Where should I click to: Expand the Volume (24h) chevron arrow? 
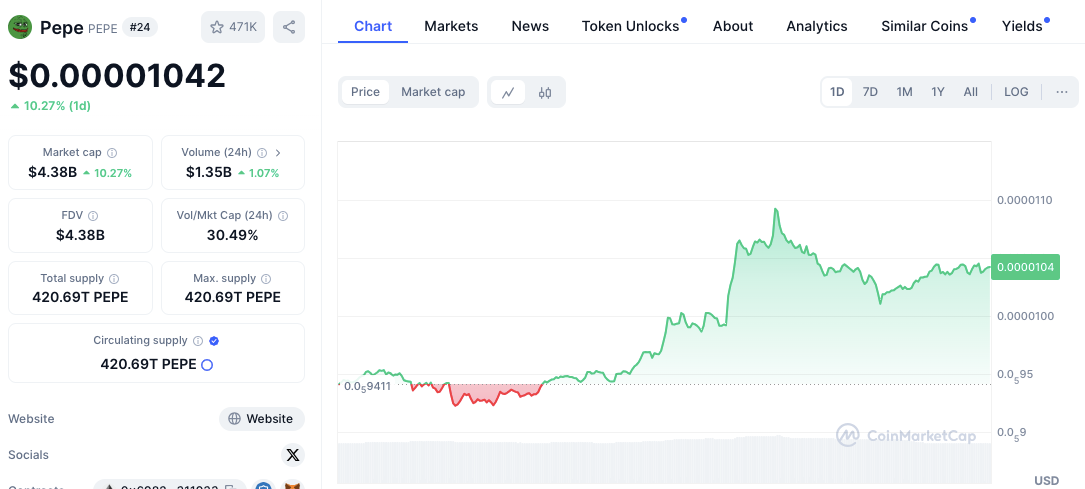click(278, 153)
